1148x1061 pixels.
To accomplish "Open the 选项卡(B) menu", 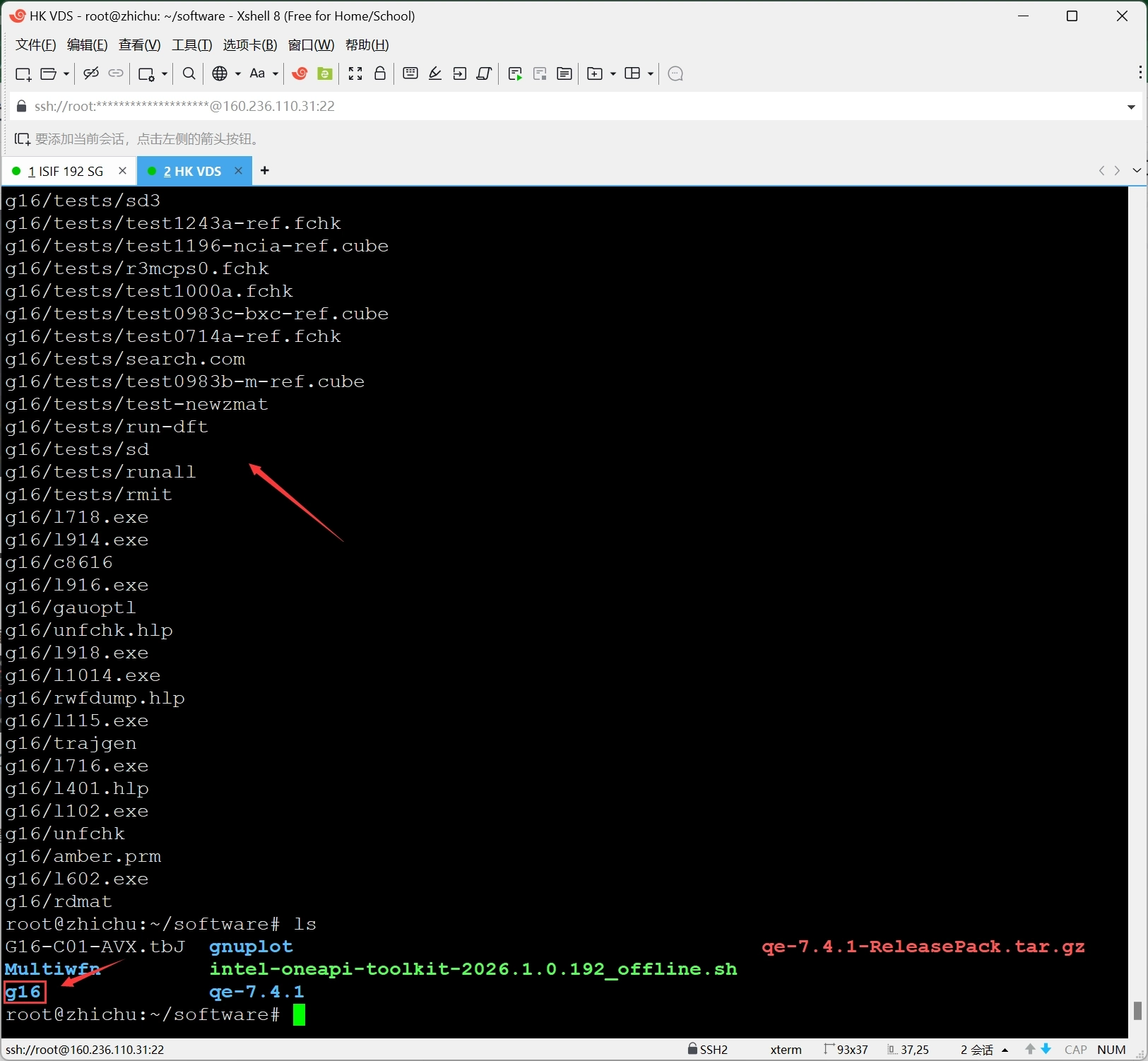I will (x=250, y=45).
